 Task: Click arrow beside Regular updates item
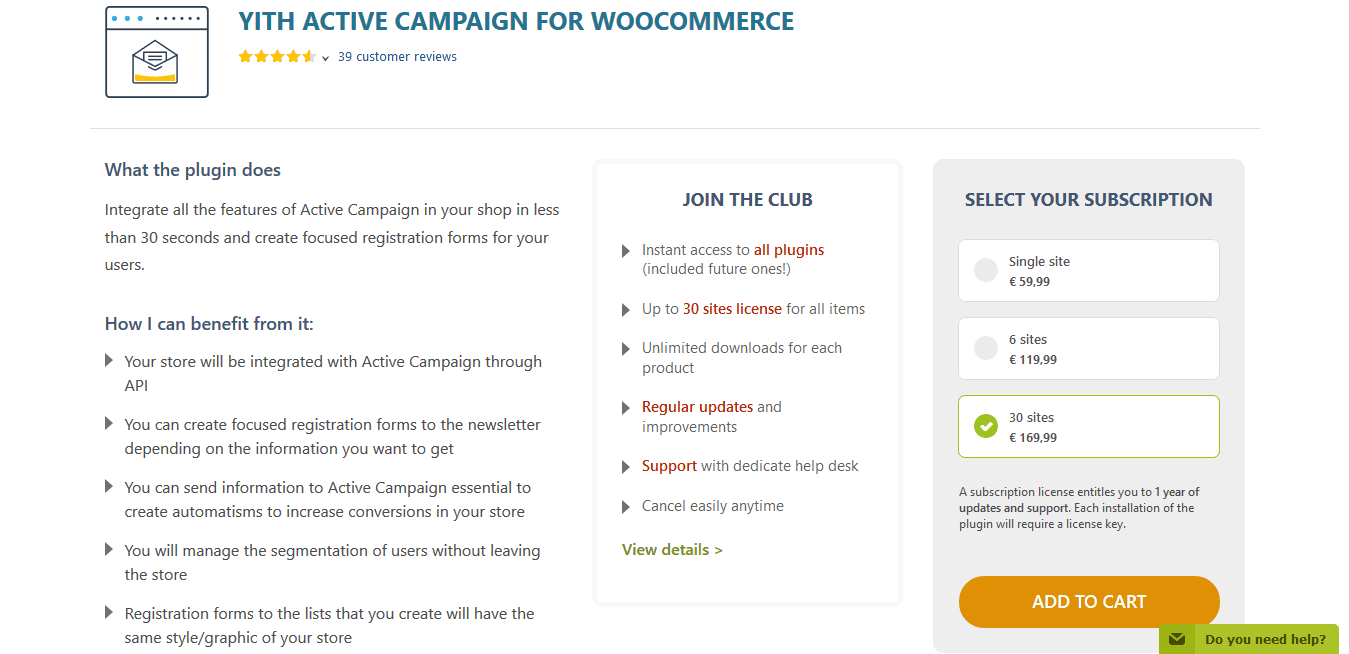(x=627, y=408)
